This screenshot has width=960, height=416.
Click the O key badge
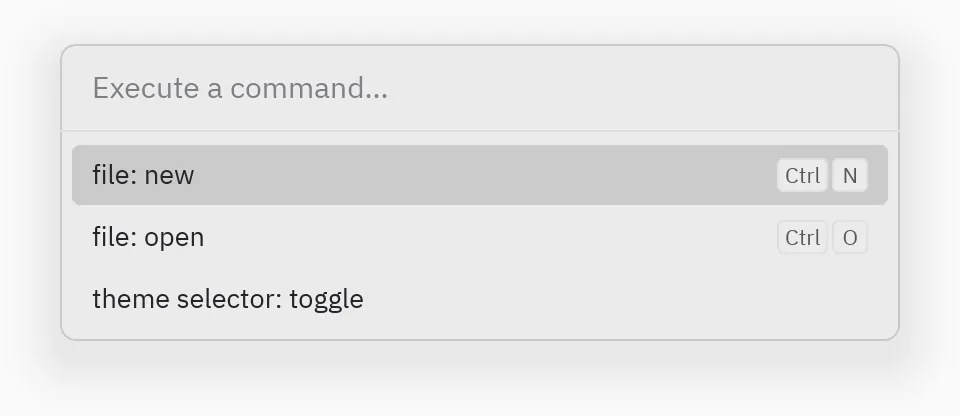pos(850,237)
